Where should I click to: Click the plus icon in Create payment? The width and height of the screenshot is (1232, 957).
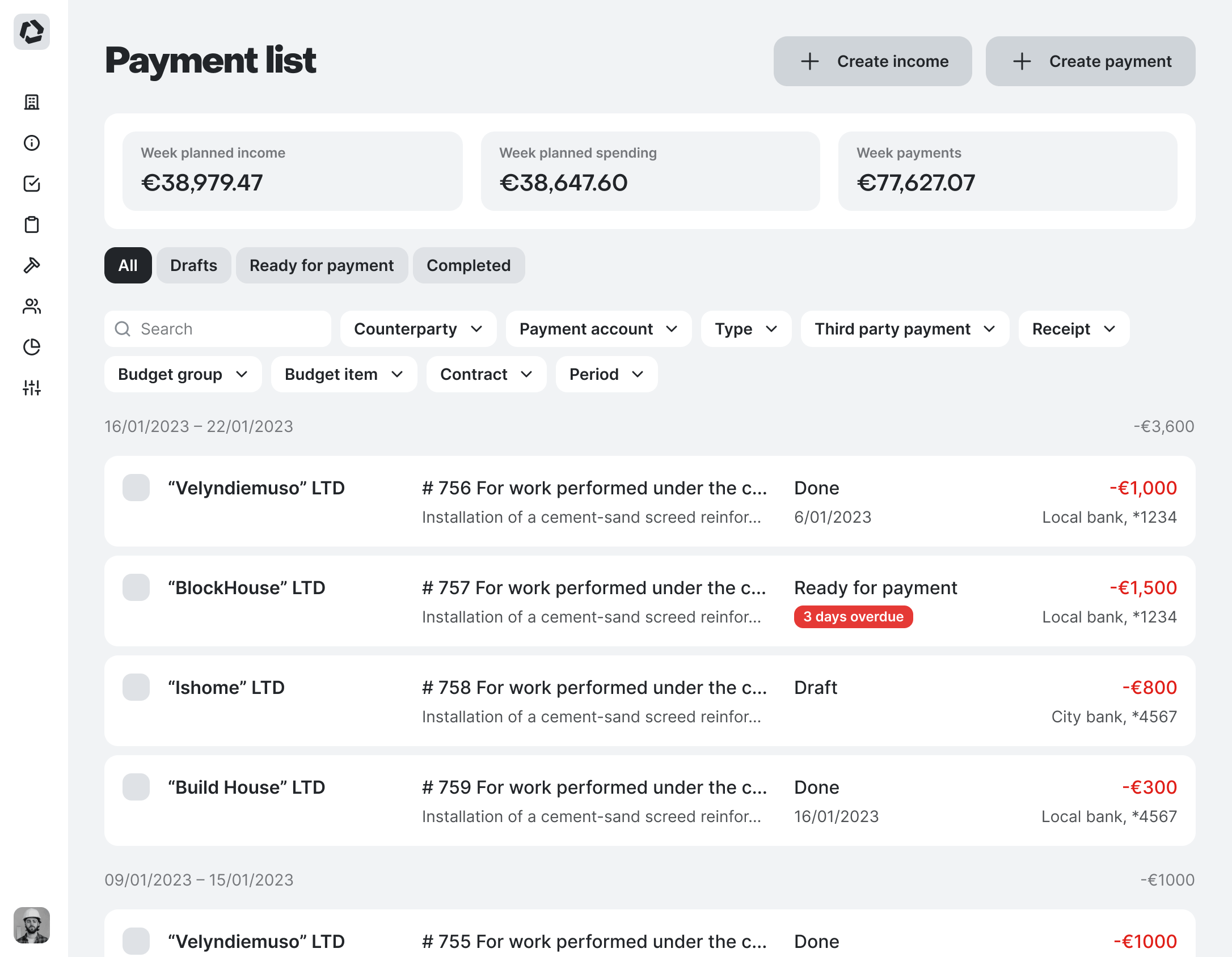coord(1022,61)
